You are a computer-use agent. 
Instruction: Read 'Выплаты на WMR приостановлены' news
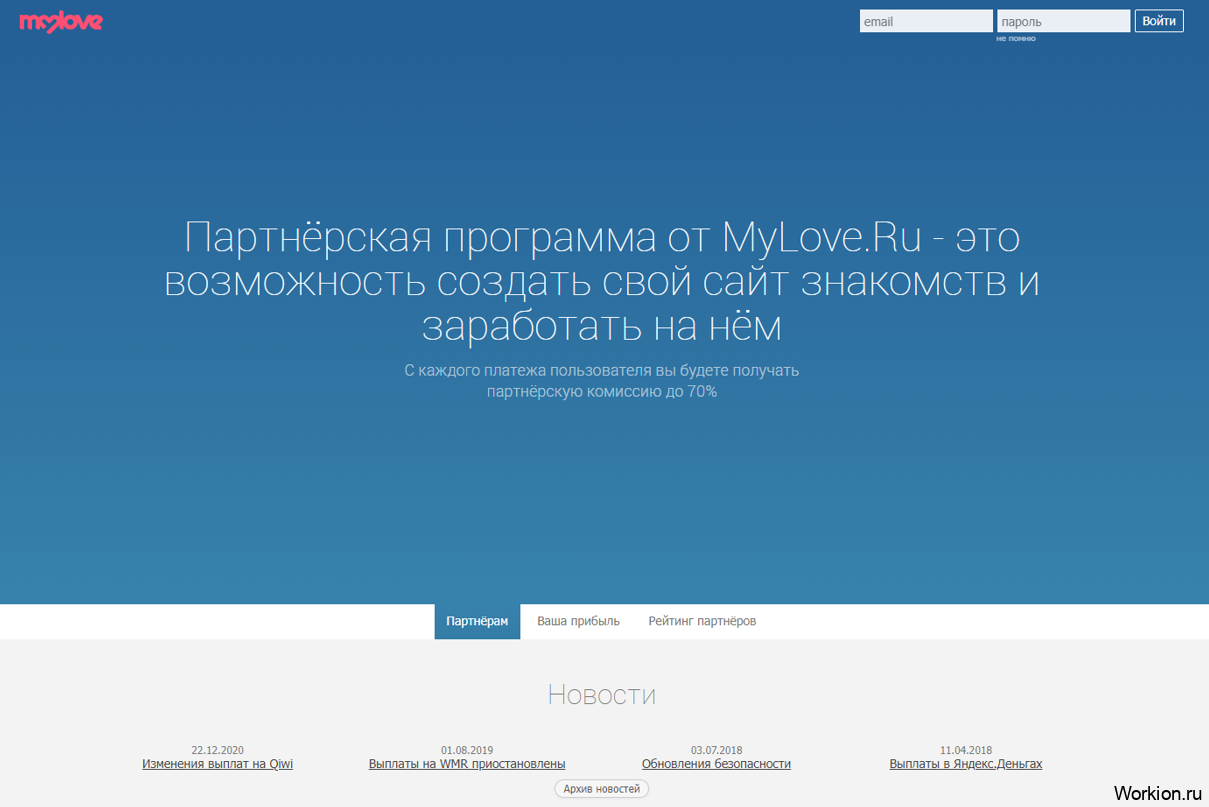(467, 764)
